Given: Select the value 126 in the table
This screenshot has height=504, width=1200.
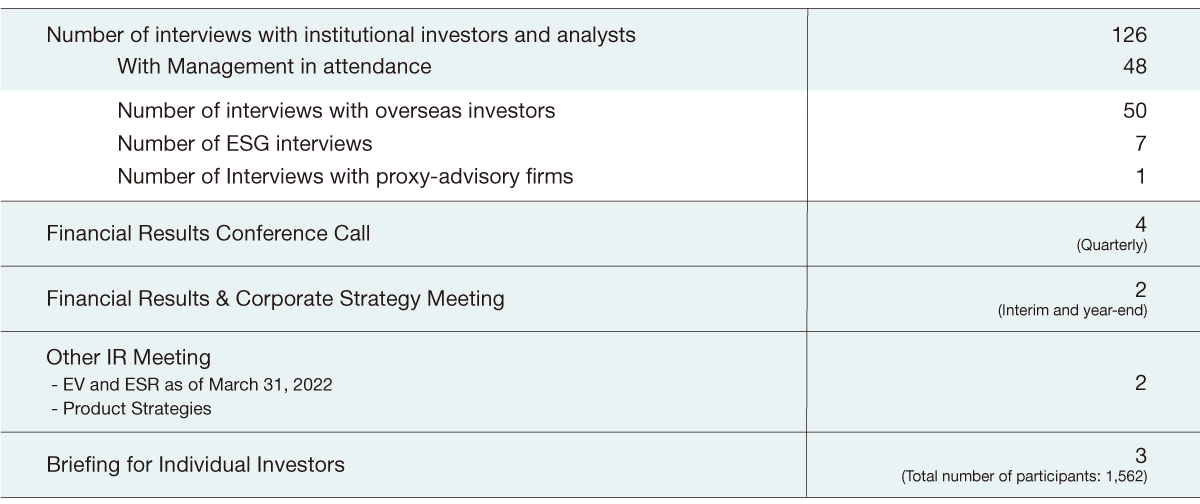Looking at the screenshot, I should 1128,35.
